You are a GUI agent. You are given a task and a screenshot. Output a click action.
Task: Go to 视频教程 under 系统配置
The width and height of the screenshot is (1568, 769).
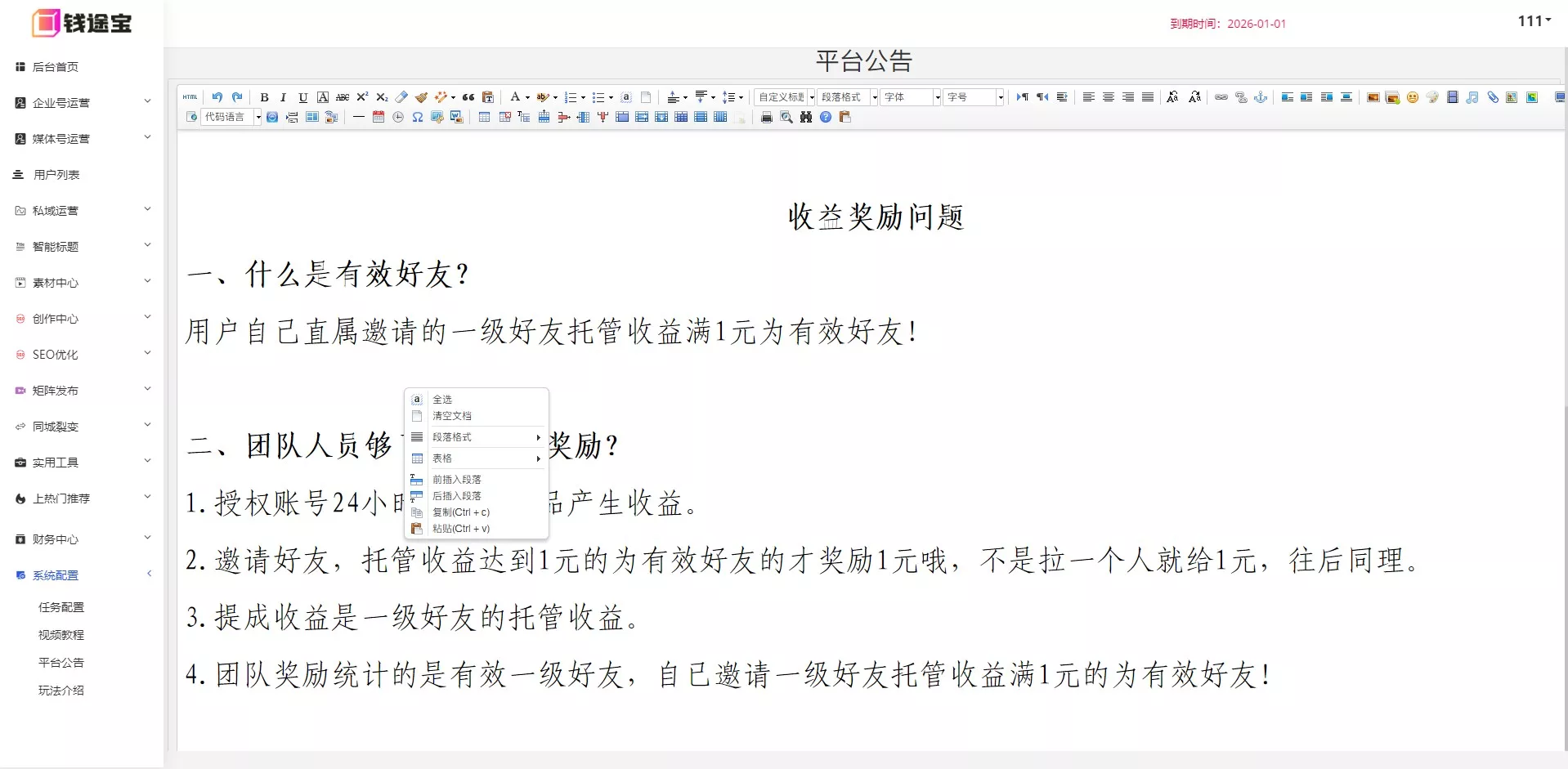point(60,634)
